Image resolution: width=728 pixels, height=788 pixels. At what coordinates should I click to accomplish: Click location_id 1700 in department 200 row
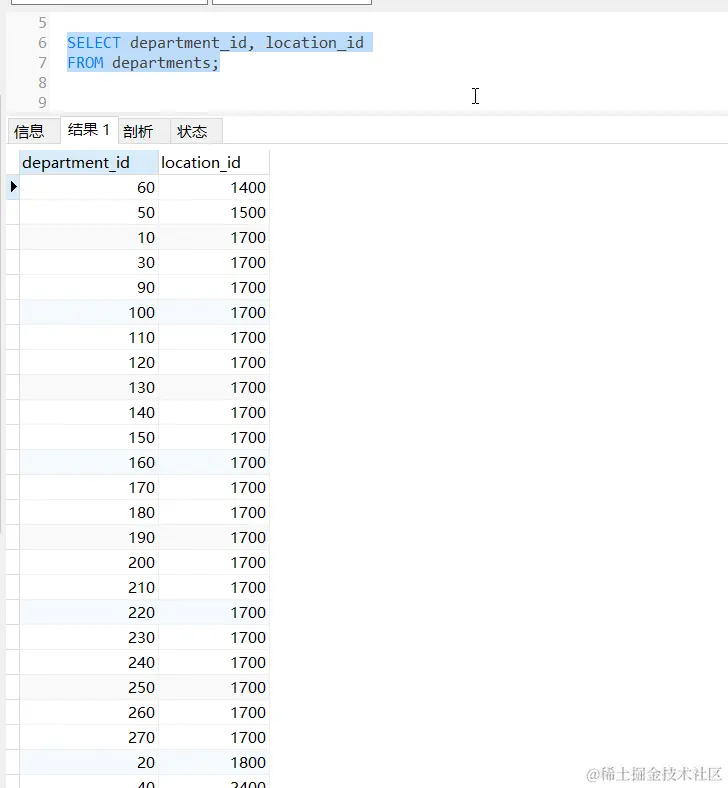pos(214,562)
